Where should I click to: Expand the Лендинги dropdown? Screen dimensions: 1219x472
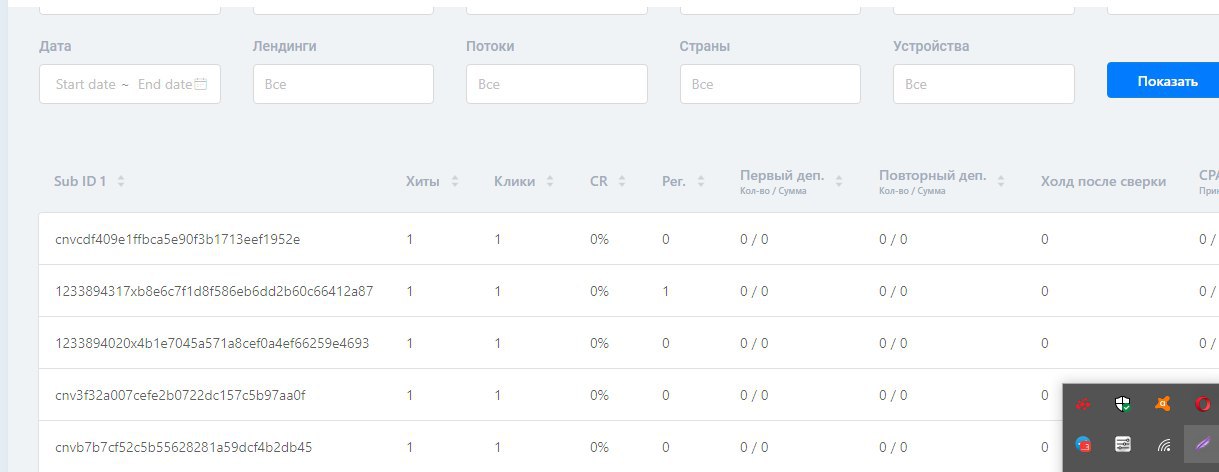[343, 84]
